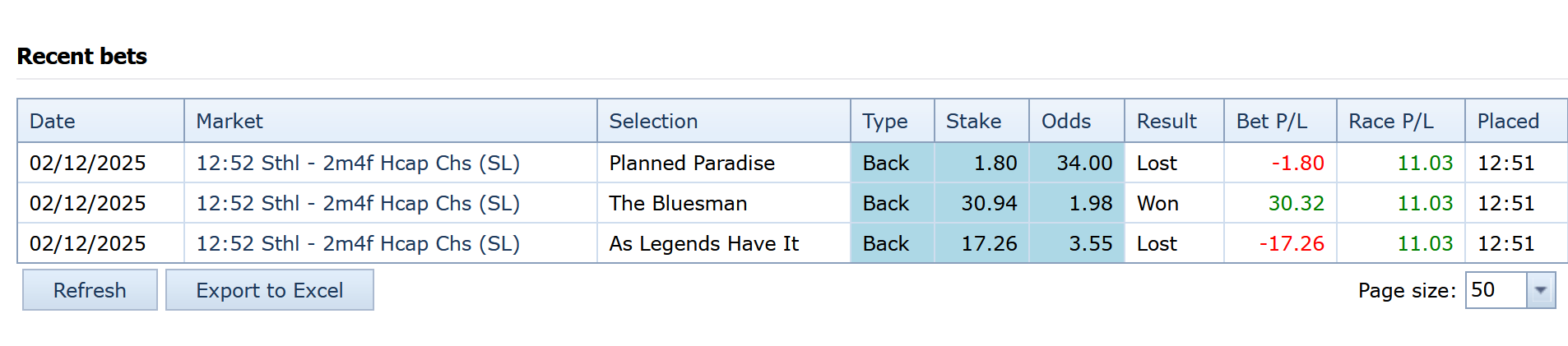
Task: Sort by the Result column header
Action: click(1167, 121)
